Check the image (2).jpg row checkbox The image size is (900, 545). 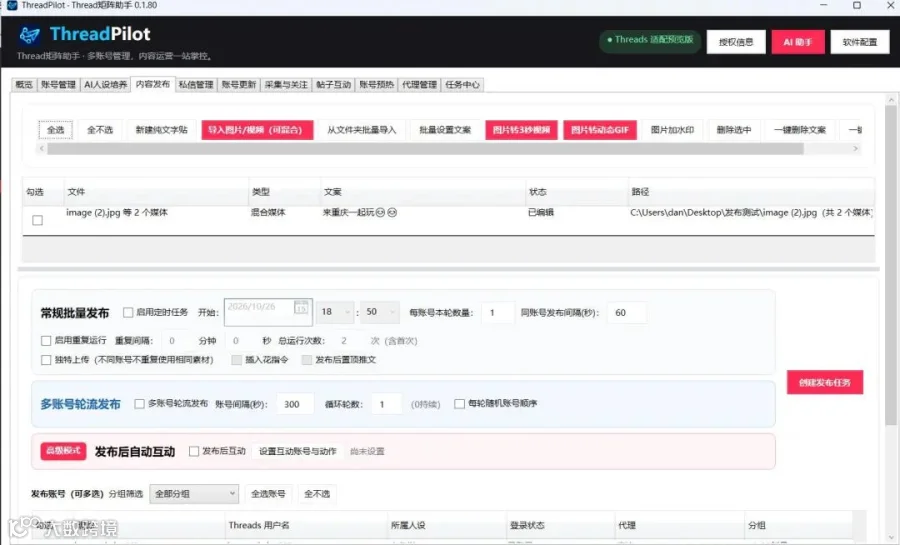click(x=37, y=220)
